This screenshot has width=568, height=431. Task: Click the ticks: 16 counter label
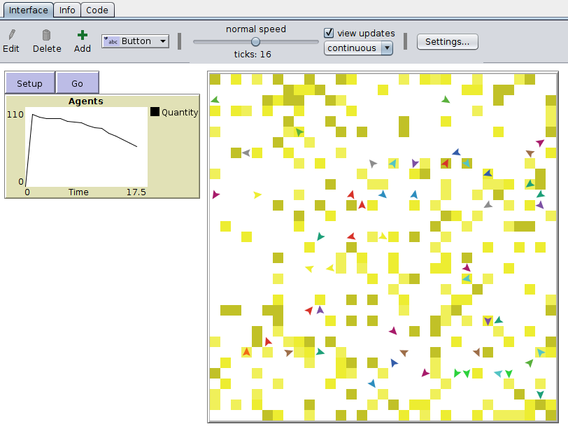pyautogui.click(x=252, y=54)
